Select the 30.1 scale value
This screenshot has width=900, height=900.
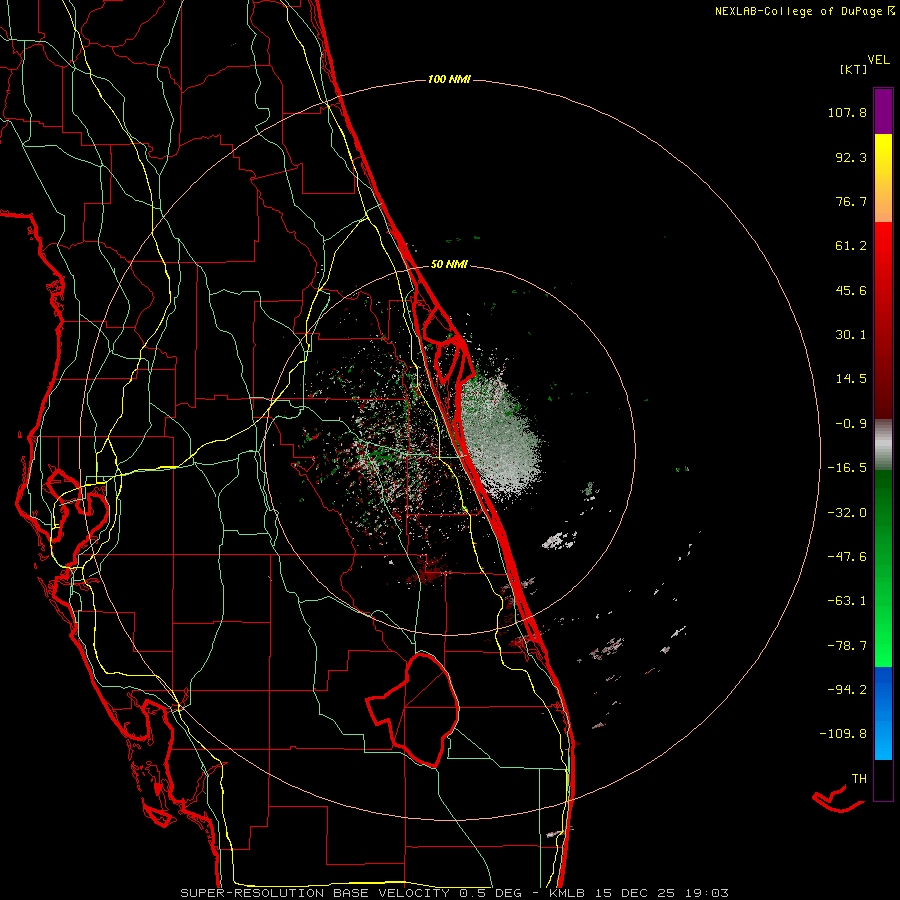tap(851, 335)
